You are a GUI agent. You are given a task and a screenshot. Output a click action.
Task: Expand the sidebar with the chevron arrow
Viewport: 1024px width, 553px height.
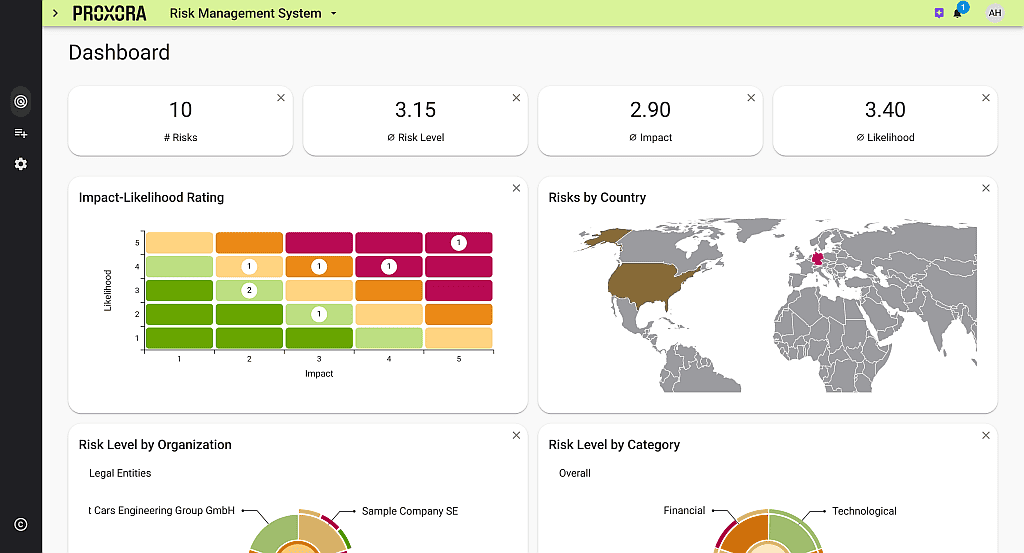point(55,13)
